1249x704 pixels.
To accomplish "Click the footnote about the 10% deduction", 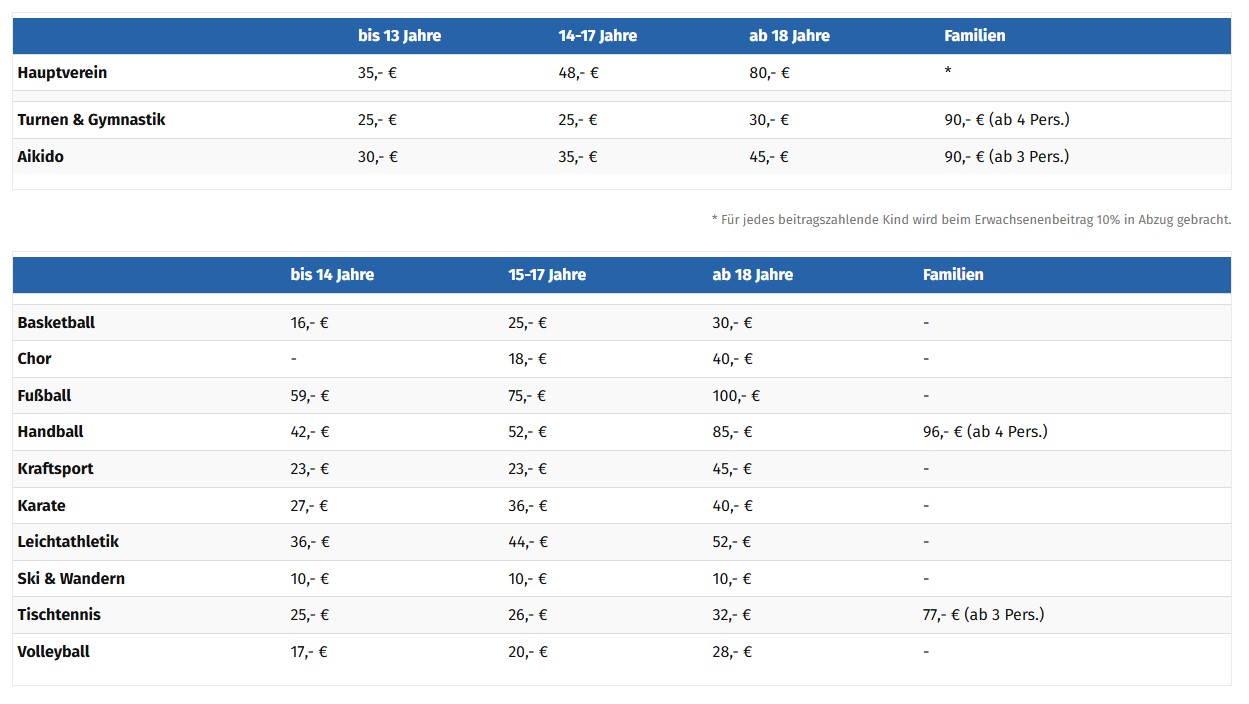I will click(x=971, y=220).
